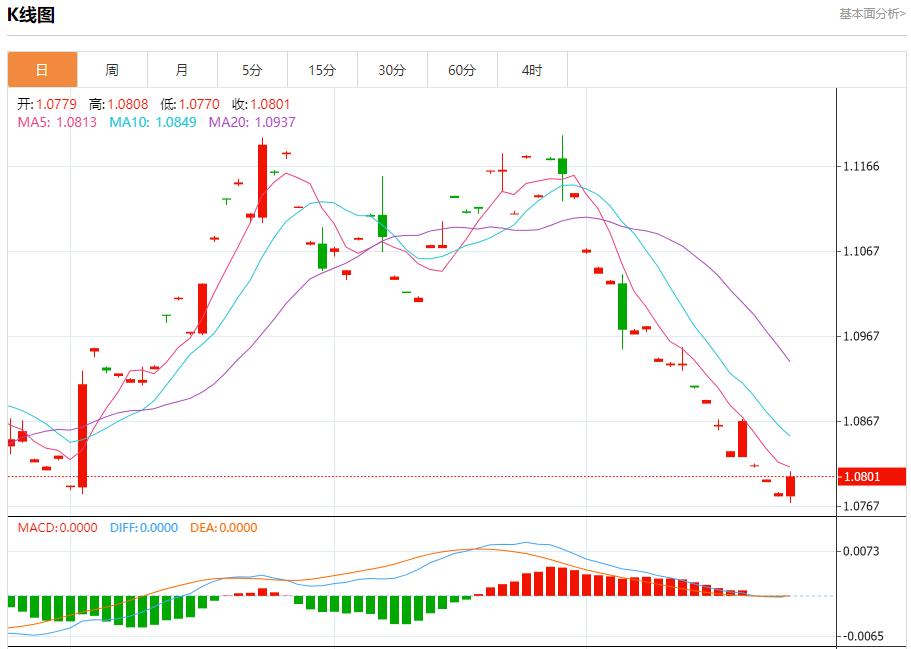Viewport: 911px width, 649px height.
Task: Click the DEA value label
Action: [x=223, y=528]
